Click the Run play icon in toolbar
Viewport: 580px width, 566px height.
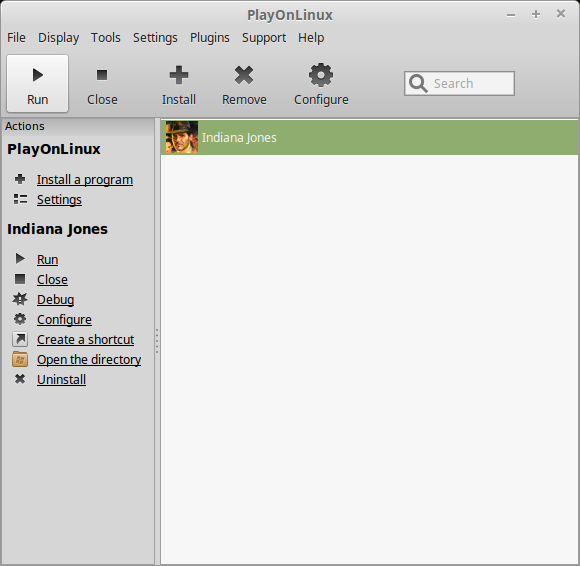click(37, 75)
